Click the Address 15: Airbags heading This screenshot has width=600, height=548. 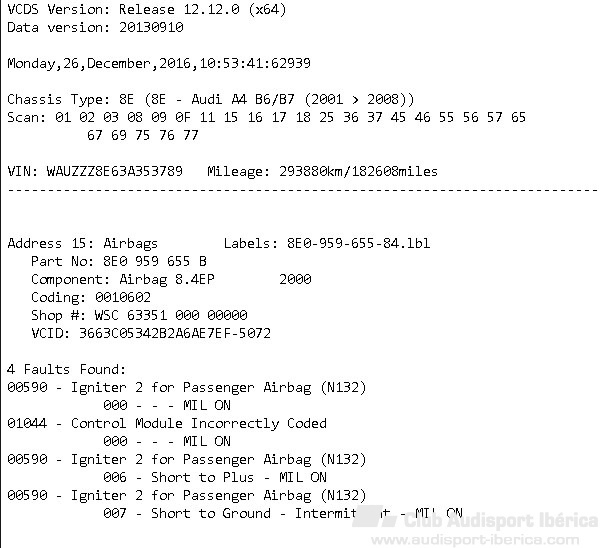(82, 243)
